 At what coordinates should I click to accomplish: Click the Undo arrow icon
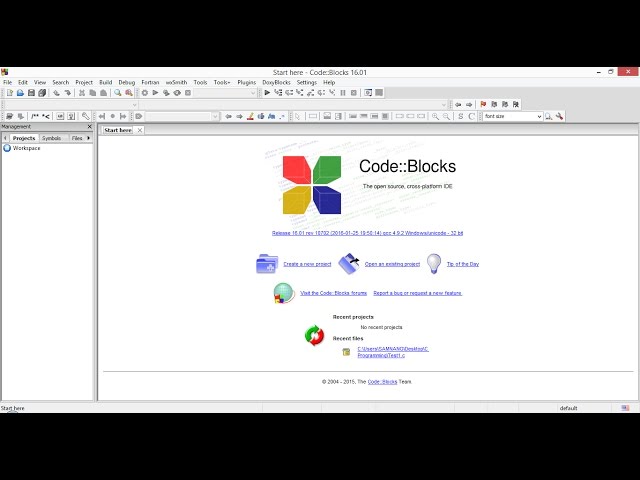pos(57,93)
